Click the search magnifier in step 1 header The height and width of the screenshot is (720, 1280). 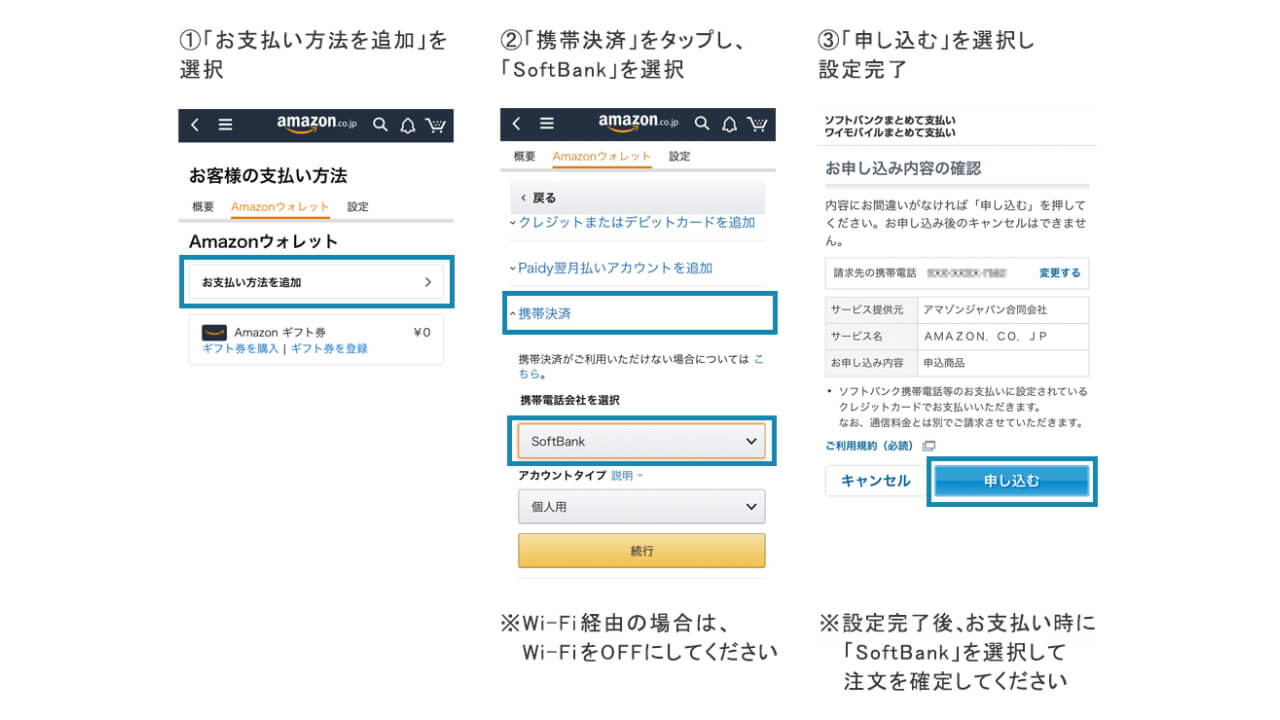380,125
